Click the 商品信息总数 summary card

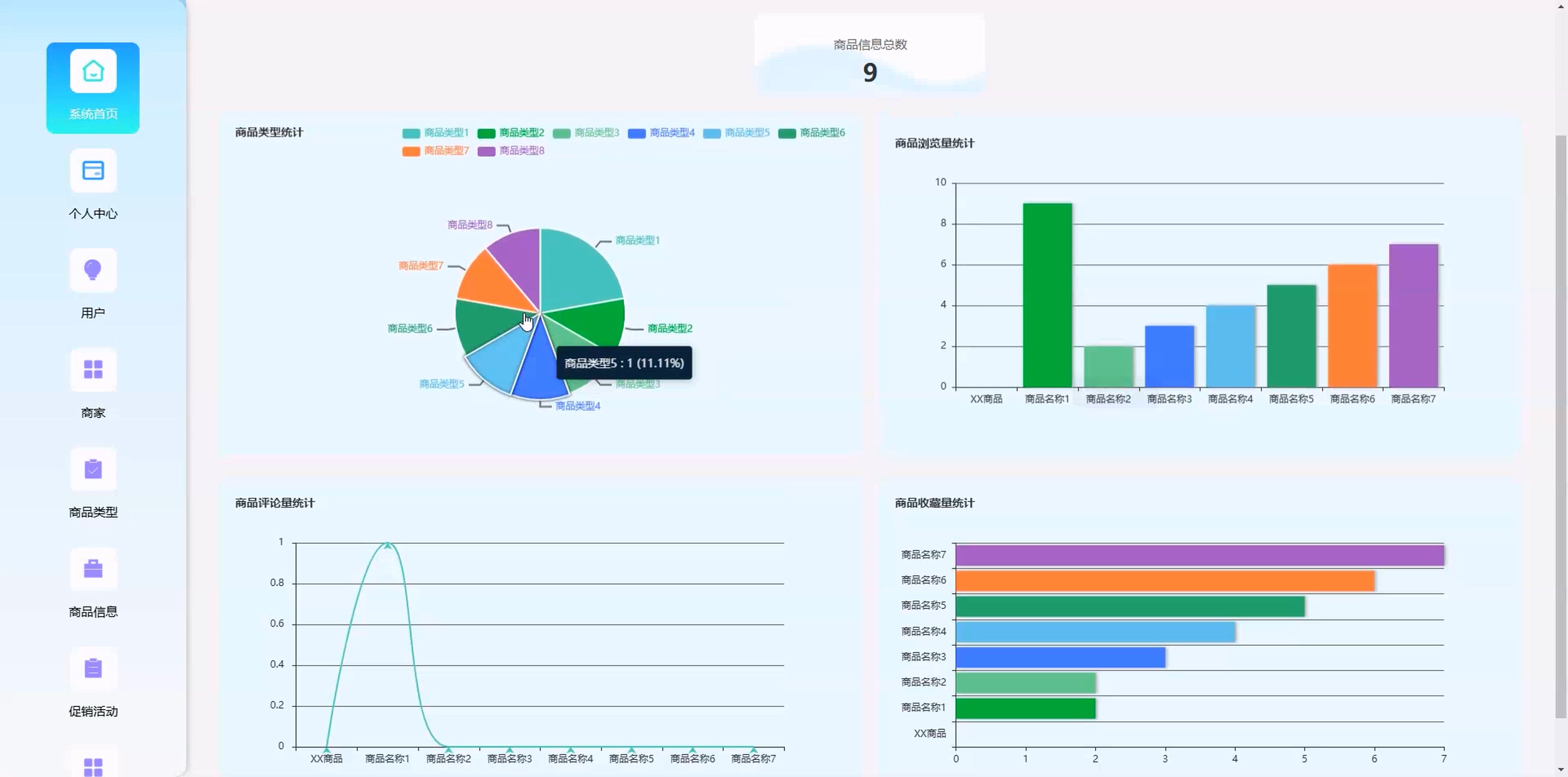pos(869,55)
